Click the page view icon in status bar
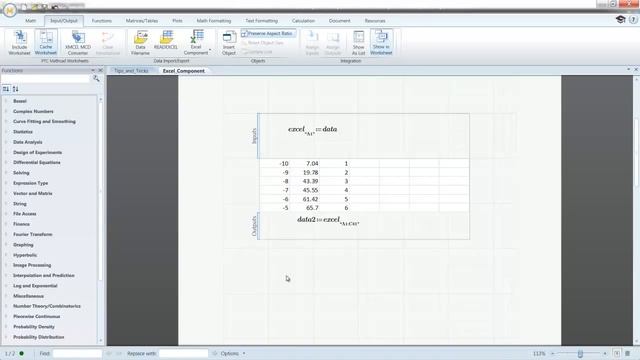640x360 pixels. [617, 353]
